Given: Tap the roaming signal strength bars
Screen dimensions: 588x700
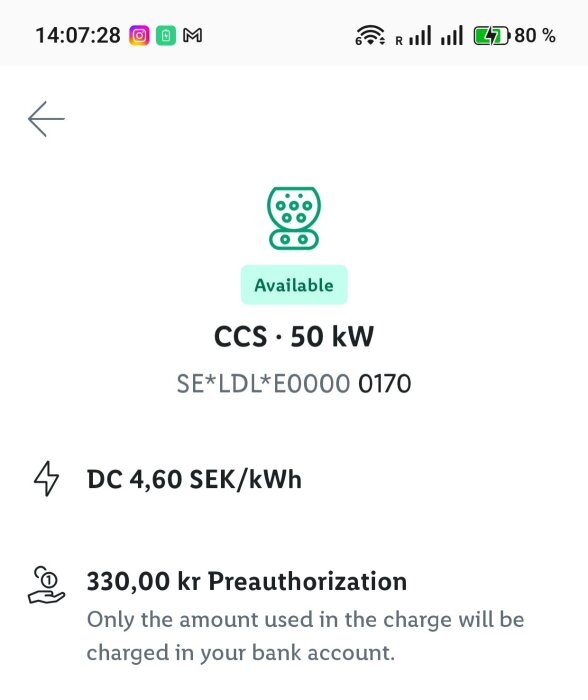Looking at the screenshot, I should [x=413, y=35].
